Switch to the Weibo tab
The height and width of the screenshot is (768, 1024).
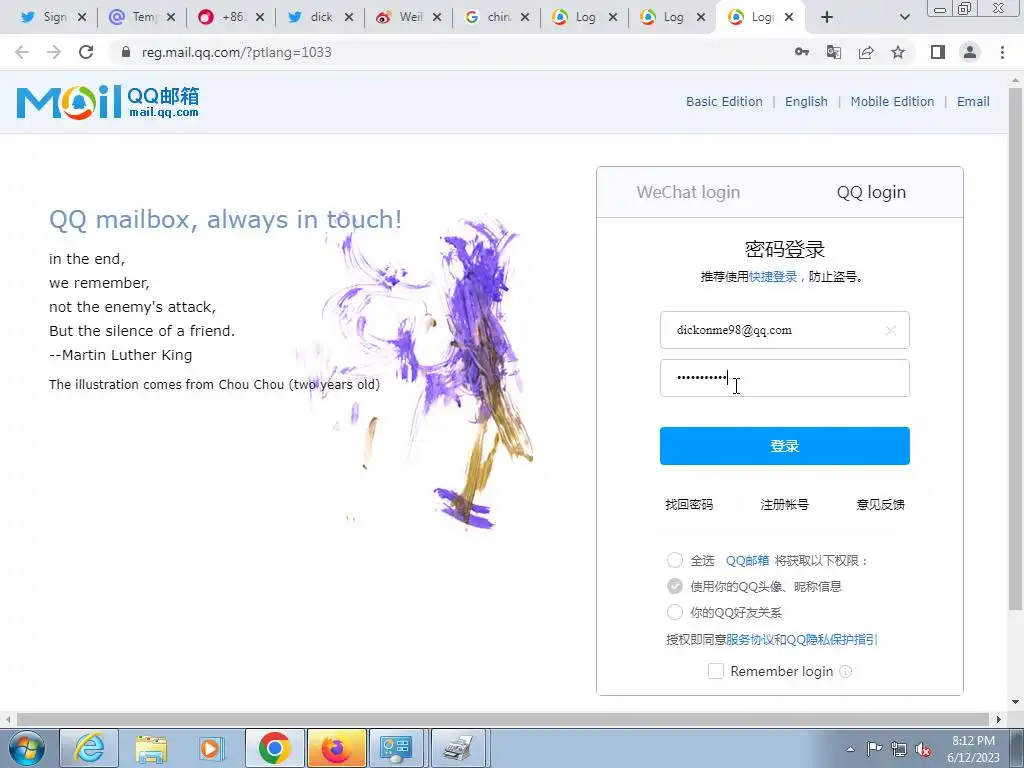click(400, 17)
